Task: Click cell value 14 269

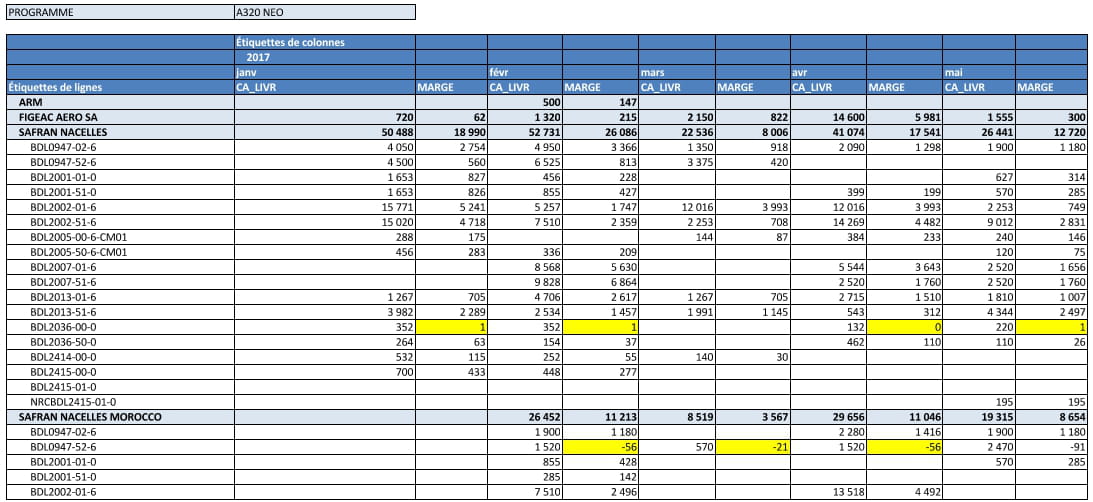Action: 828,222
